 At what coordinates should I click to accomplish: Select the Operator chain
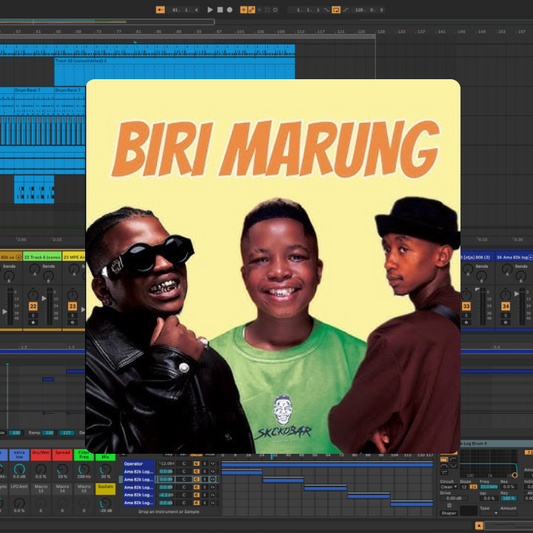138,463
